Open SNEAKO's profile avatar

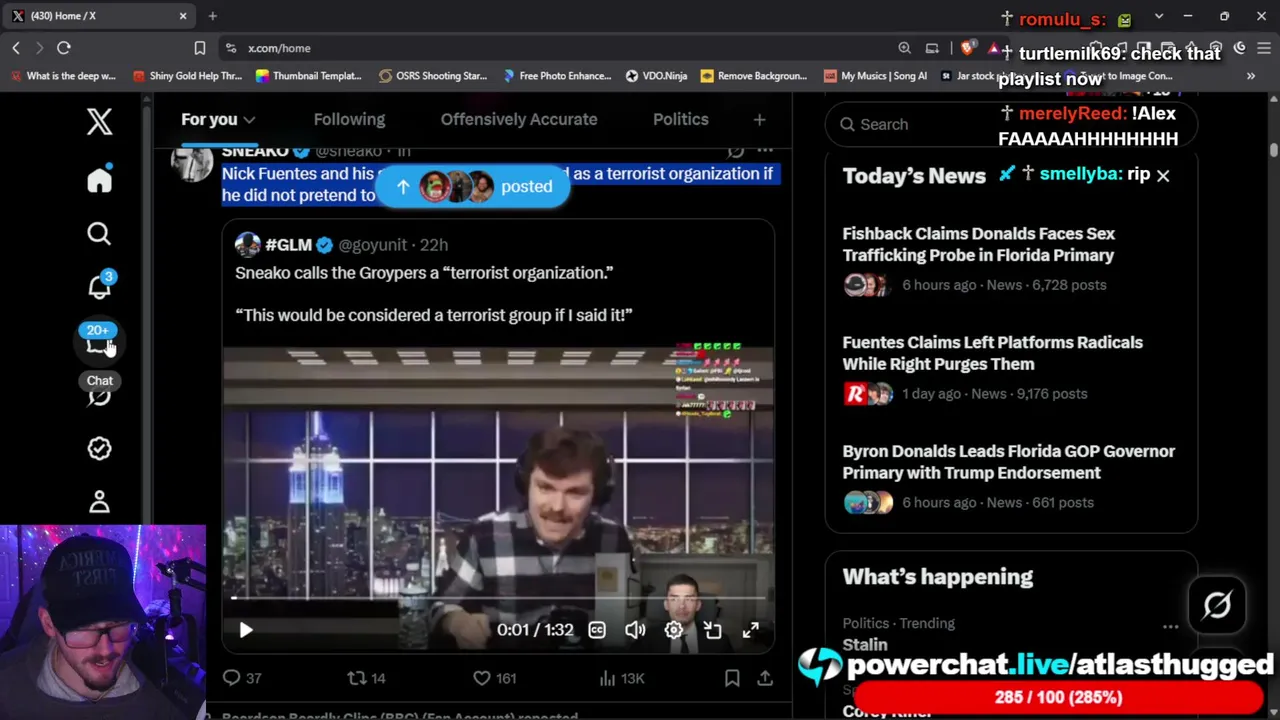(x=191, y=160)
